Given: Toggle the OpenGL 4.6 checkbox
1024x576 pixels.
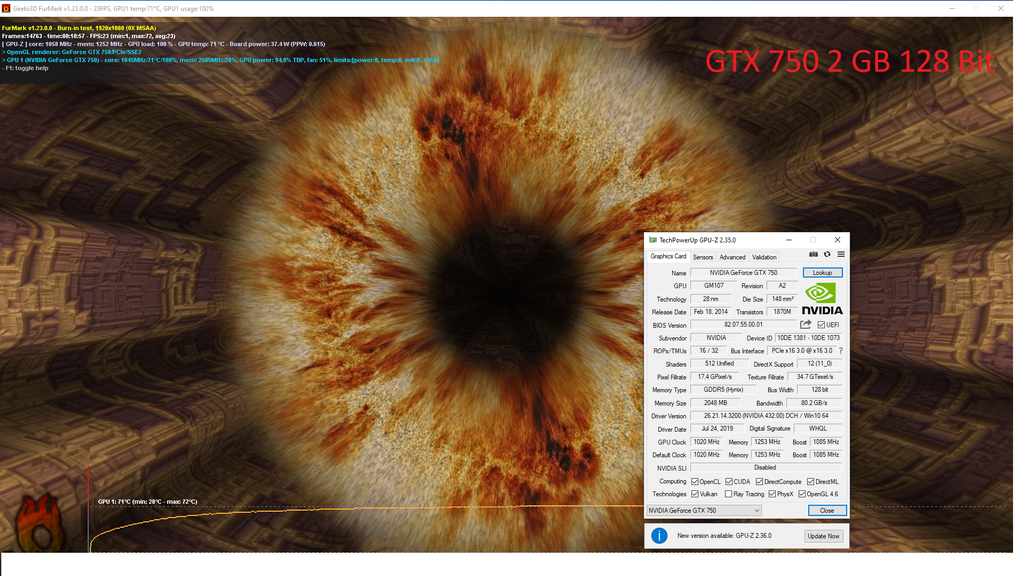Looking at the screenshot, I should (802, 494).
